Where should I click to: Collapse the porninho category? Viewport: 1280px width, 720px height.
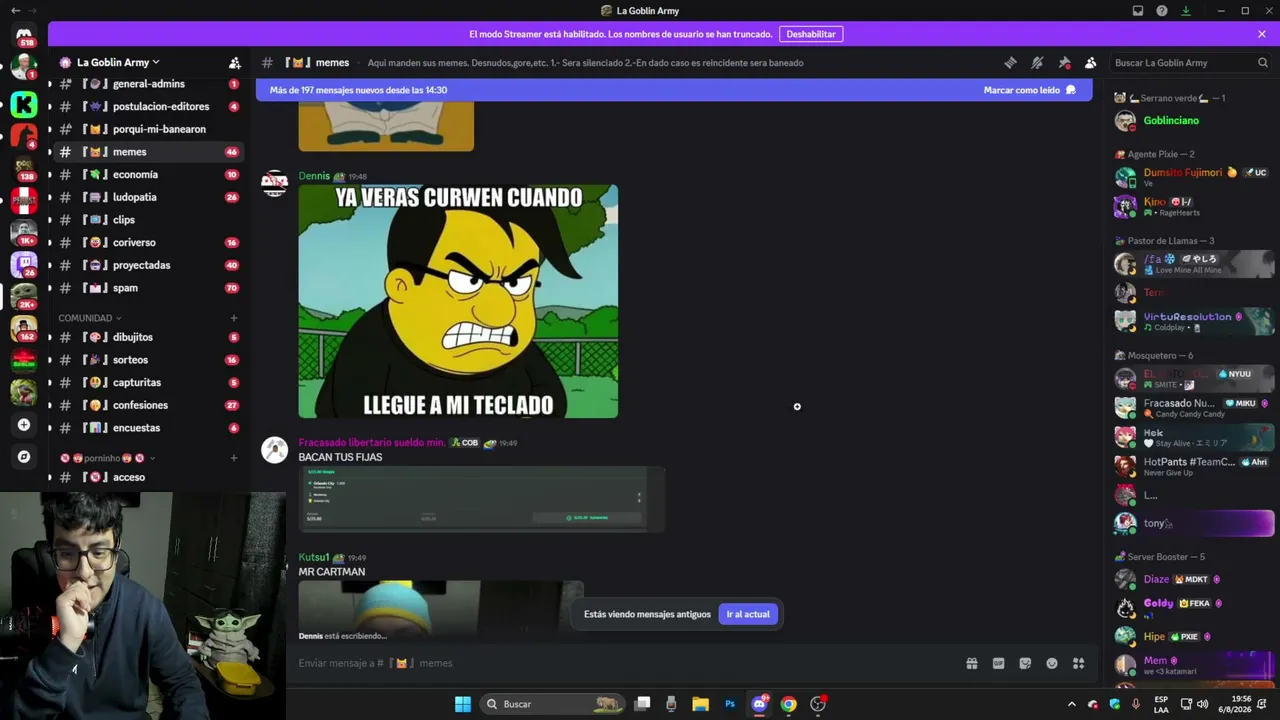pos(108,458)
